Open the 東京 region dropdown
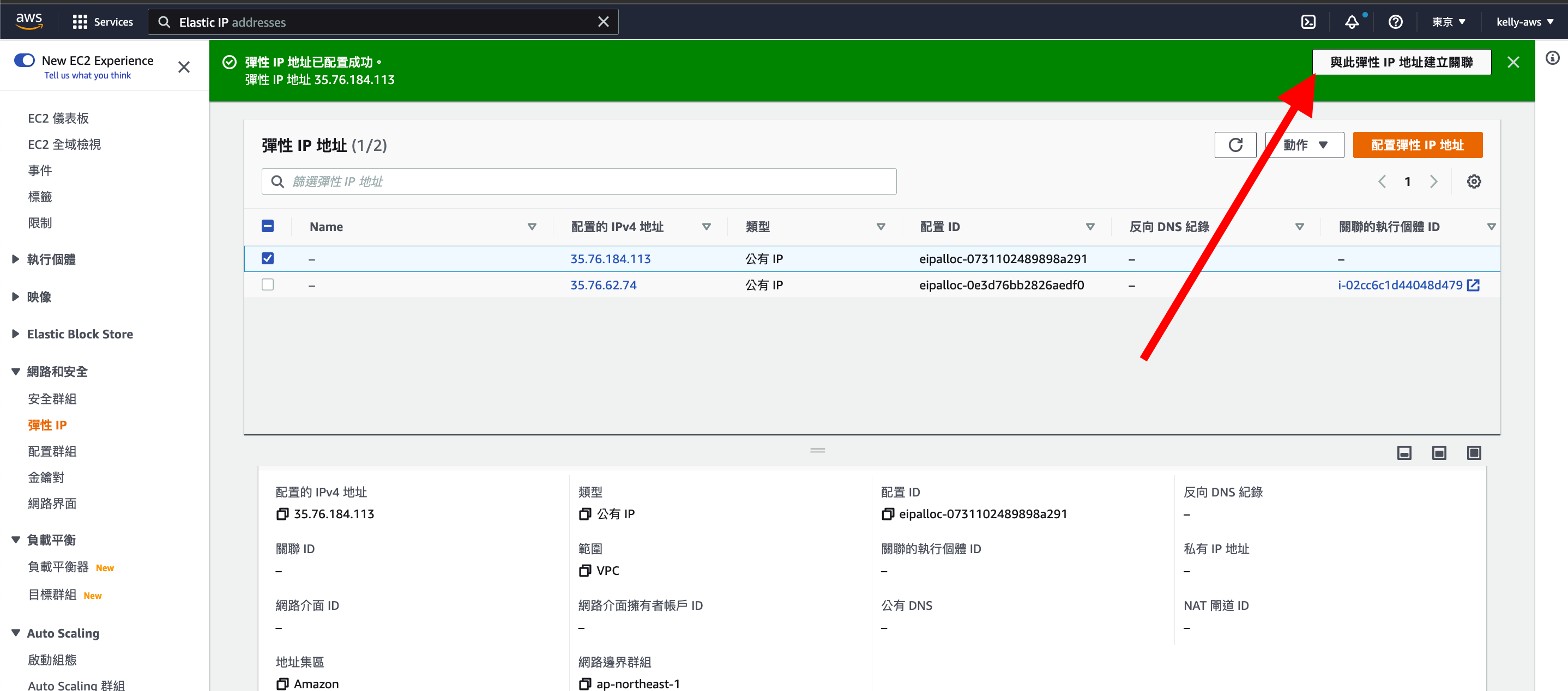 tap(1448, 22)
